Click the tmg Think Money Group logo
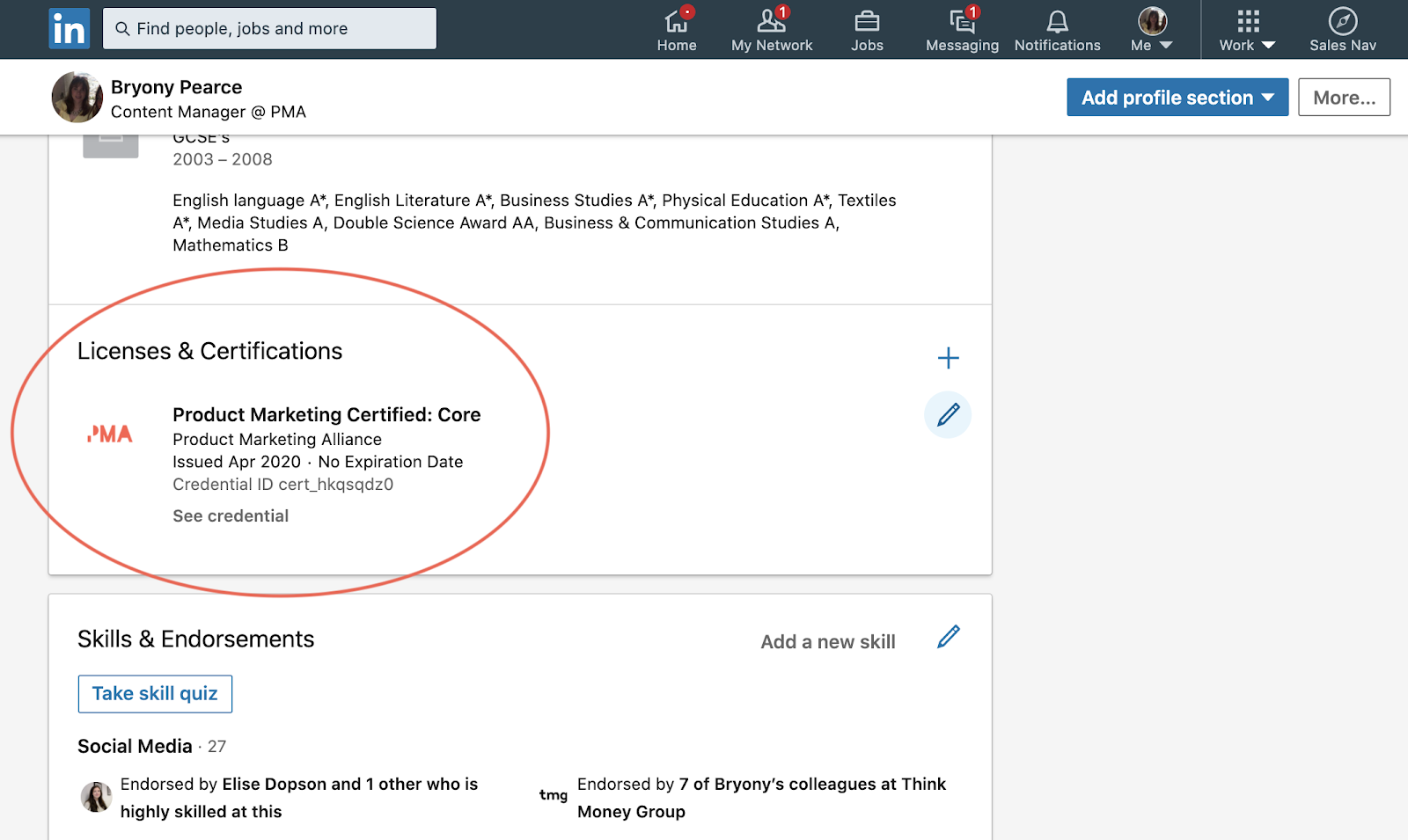1408x840 pixels. click(x=554, y=795)
